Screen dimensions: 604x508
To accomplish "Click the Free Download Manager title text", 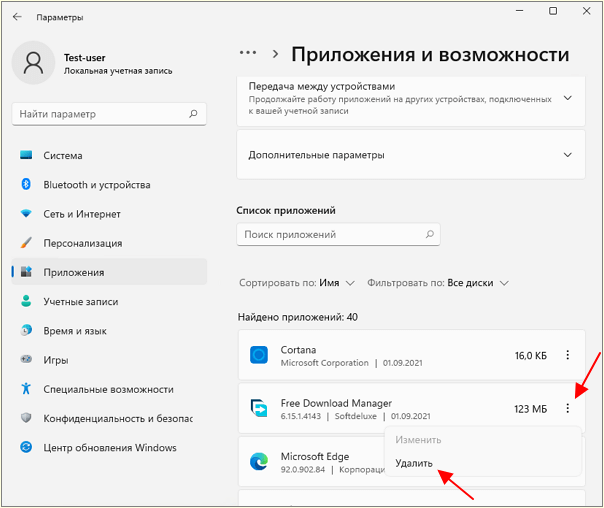I will [336, 403].
